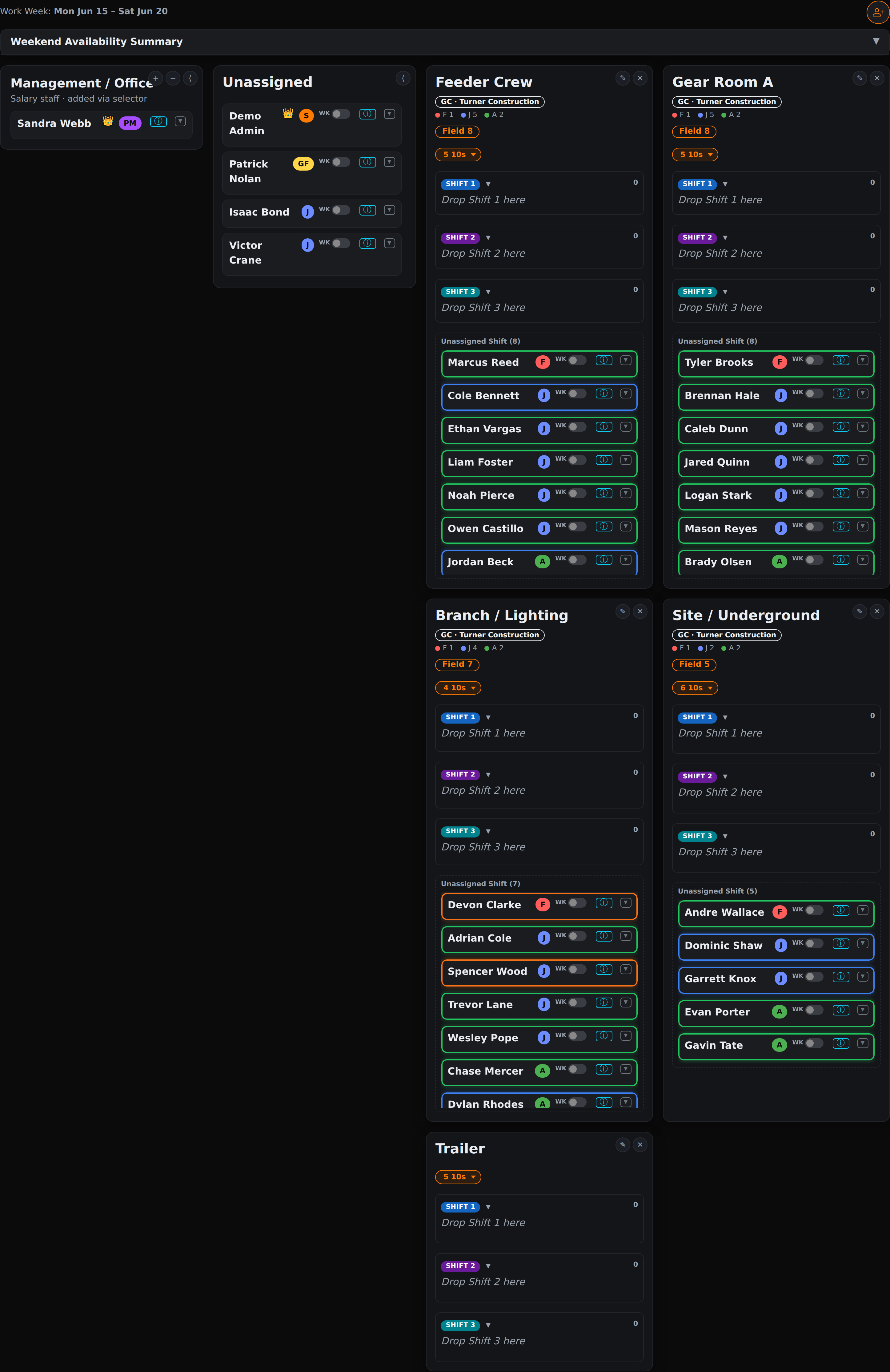Click GC Turner Construction badge on Gear Room A

[726, 102]
